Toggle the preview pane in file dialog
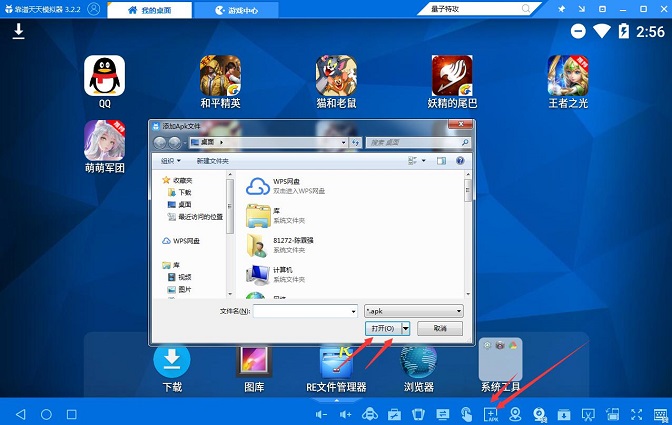672x425 pixels. tap(441, 161)
